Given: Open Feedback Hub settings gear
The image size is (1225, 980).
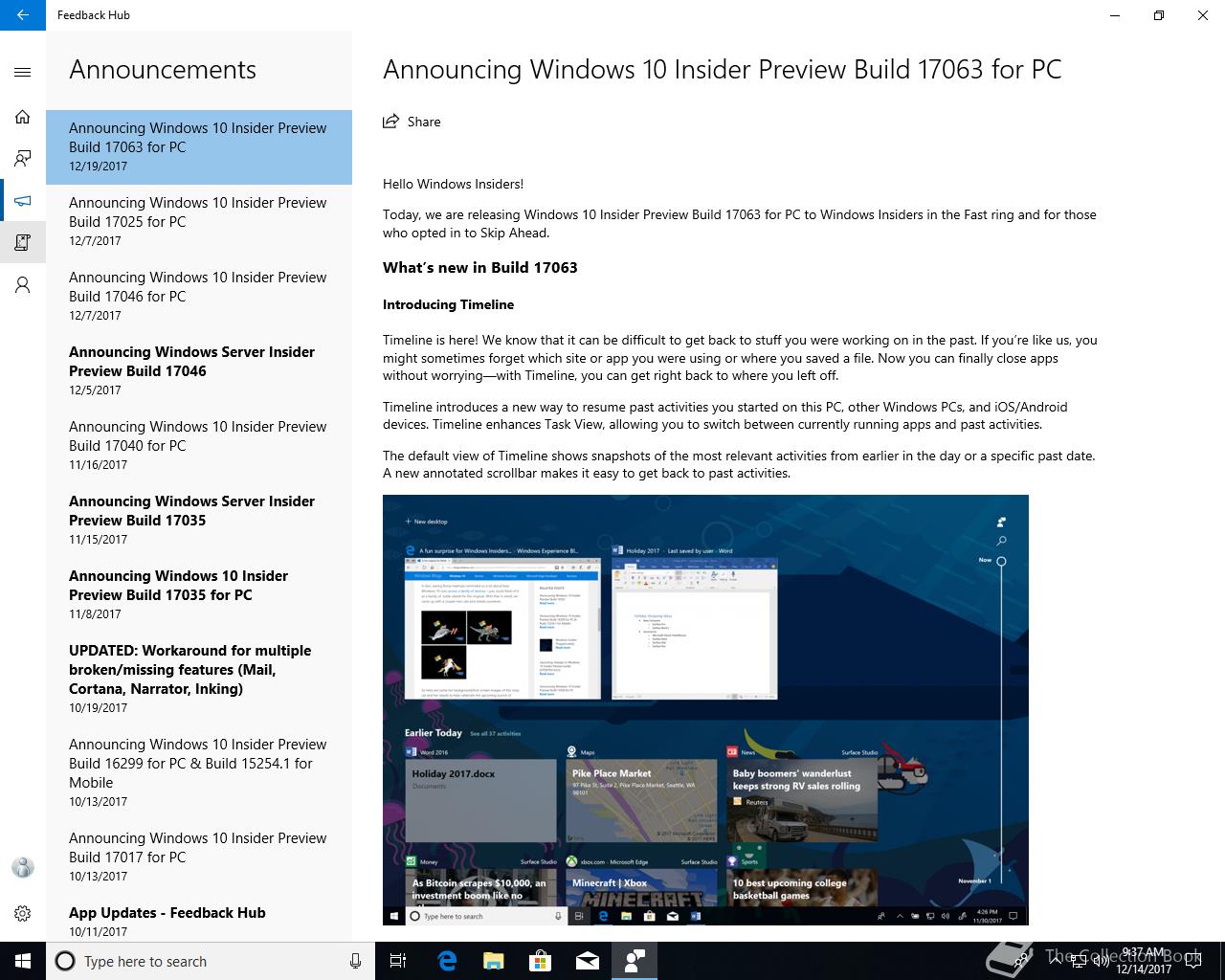Looking at the screenshot, I should [23, 913].
